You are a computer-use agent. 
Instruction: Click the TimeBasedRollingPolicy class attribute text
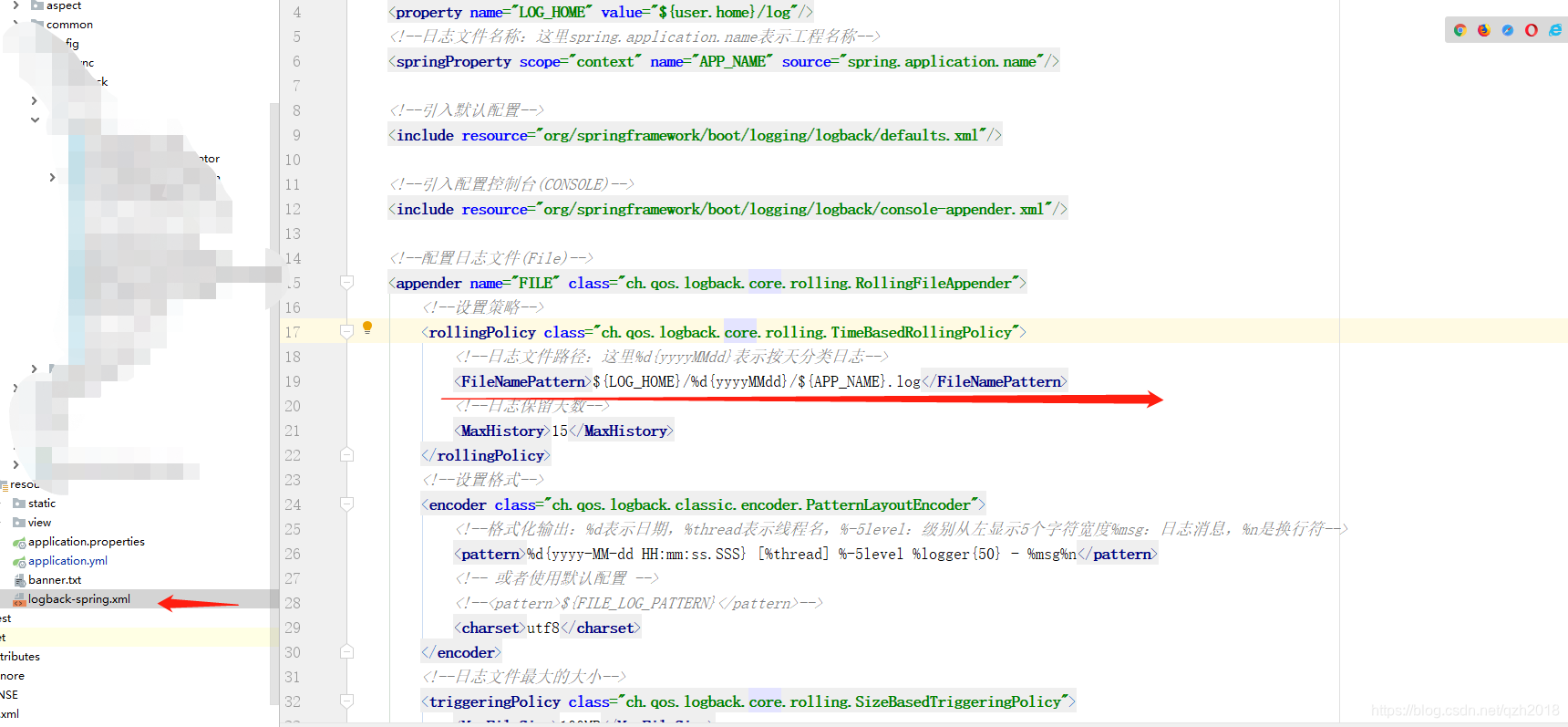click(807, 332)
